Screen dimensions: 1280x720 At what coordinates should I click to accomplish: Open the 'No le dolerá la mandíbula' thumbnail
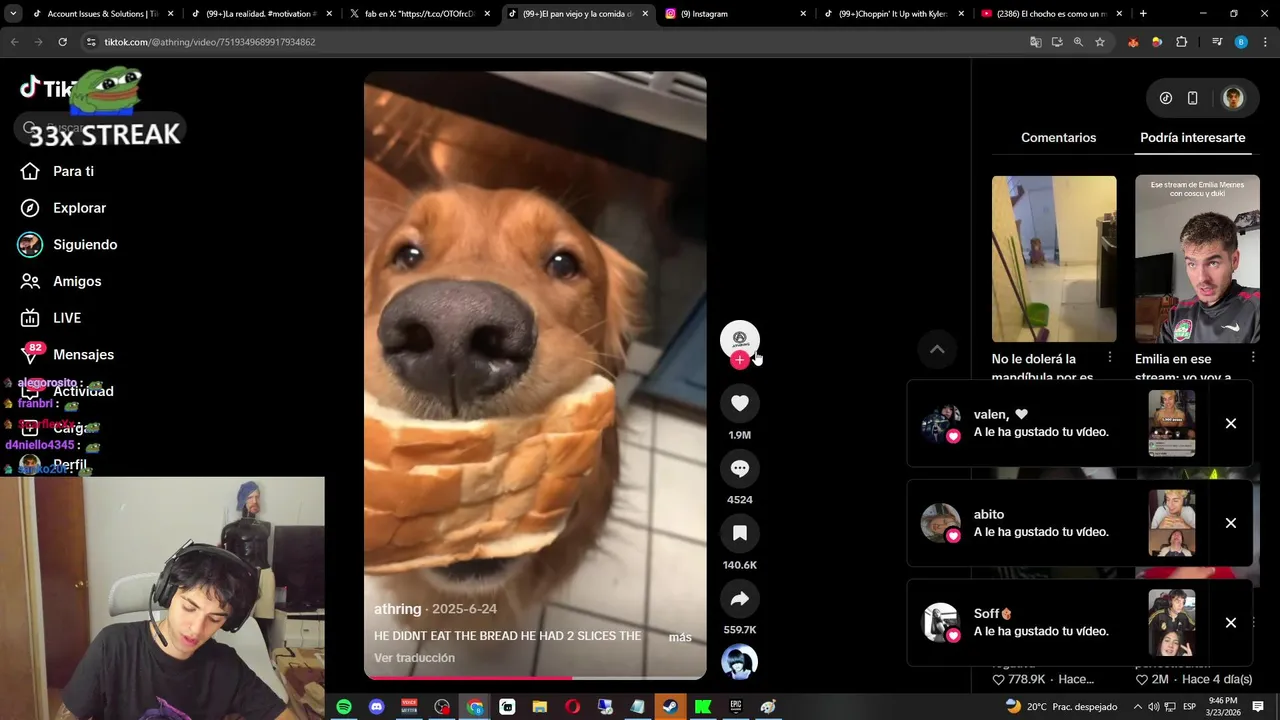1054,259
